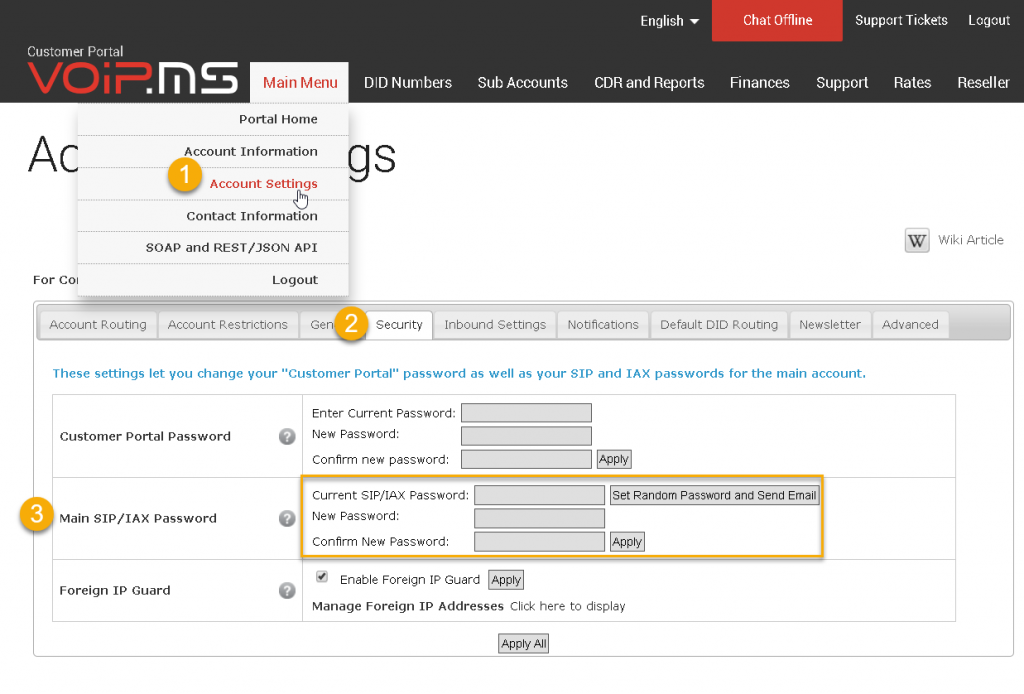The image size is (1024, 694).
Task: Open the Inbound Settings tab
Action: (x=495, y=324)
